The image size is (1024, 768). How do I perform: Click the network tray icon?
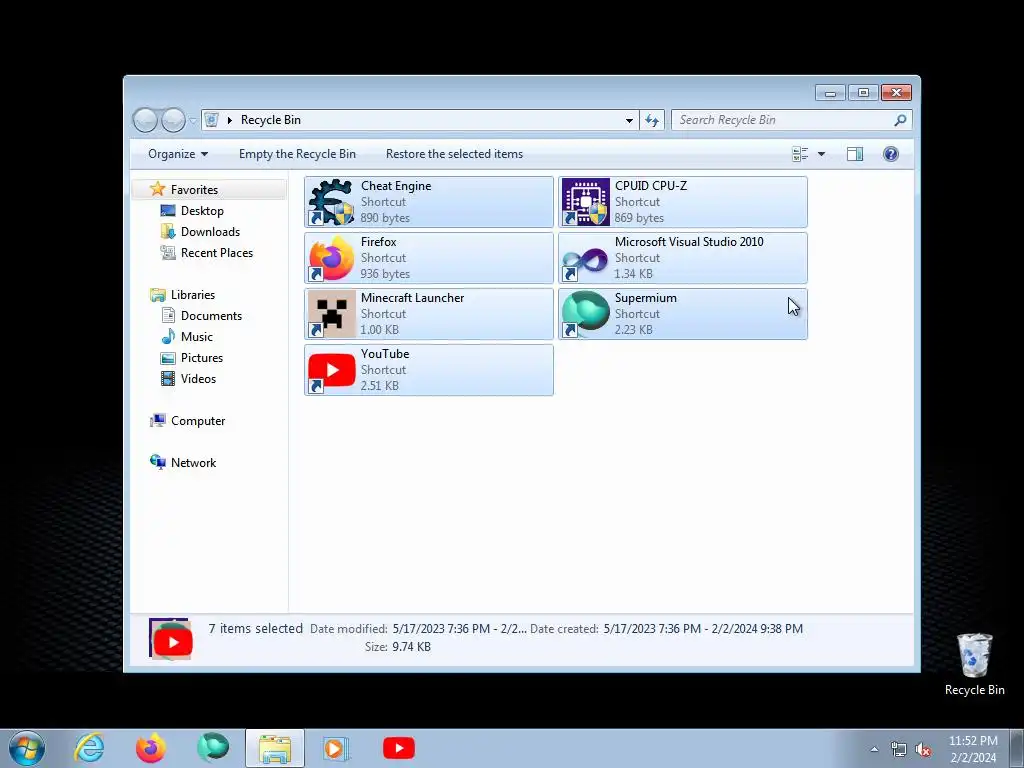coord(899,749)
